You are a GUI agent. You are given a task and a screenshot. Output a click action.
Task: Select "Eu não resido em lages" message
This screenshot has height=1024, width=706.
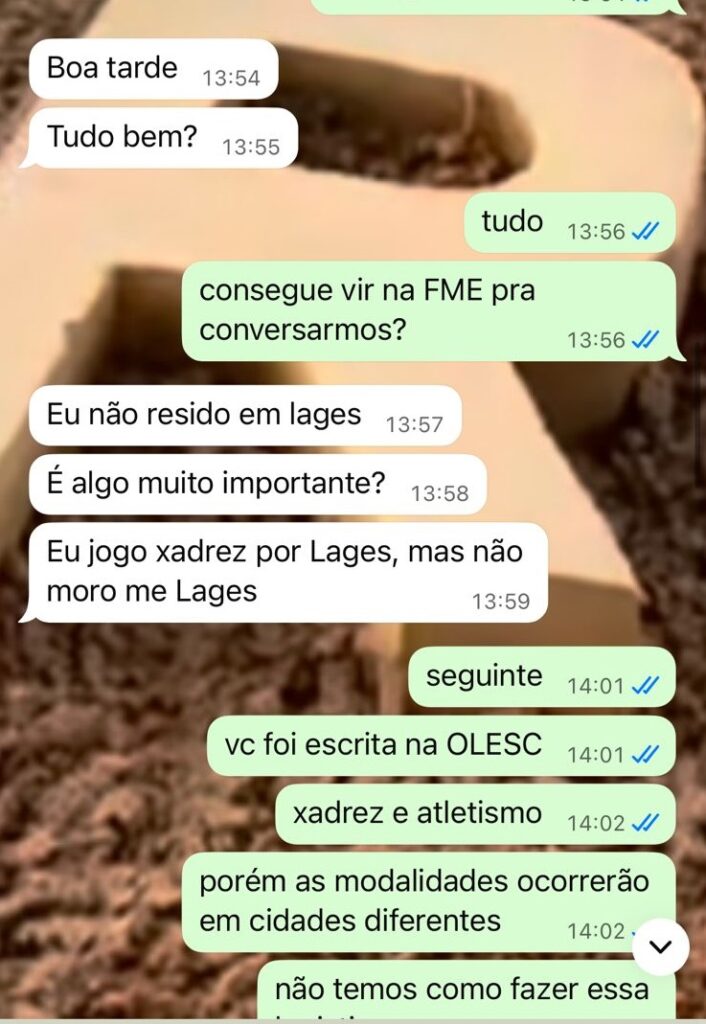point(245,415)
